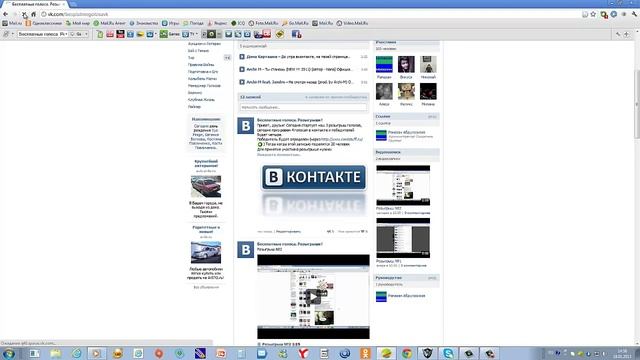Play the second audio track Andy M
The width and height of the screenshot is (640, 360).
[242, 69]
